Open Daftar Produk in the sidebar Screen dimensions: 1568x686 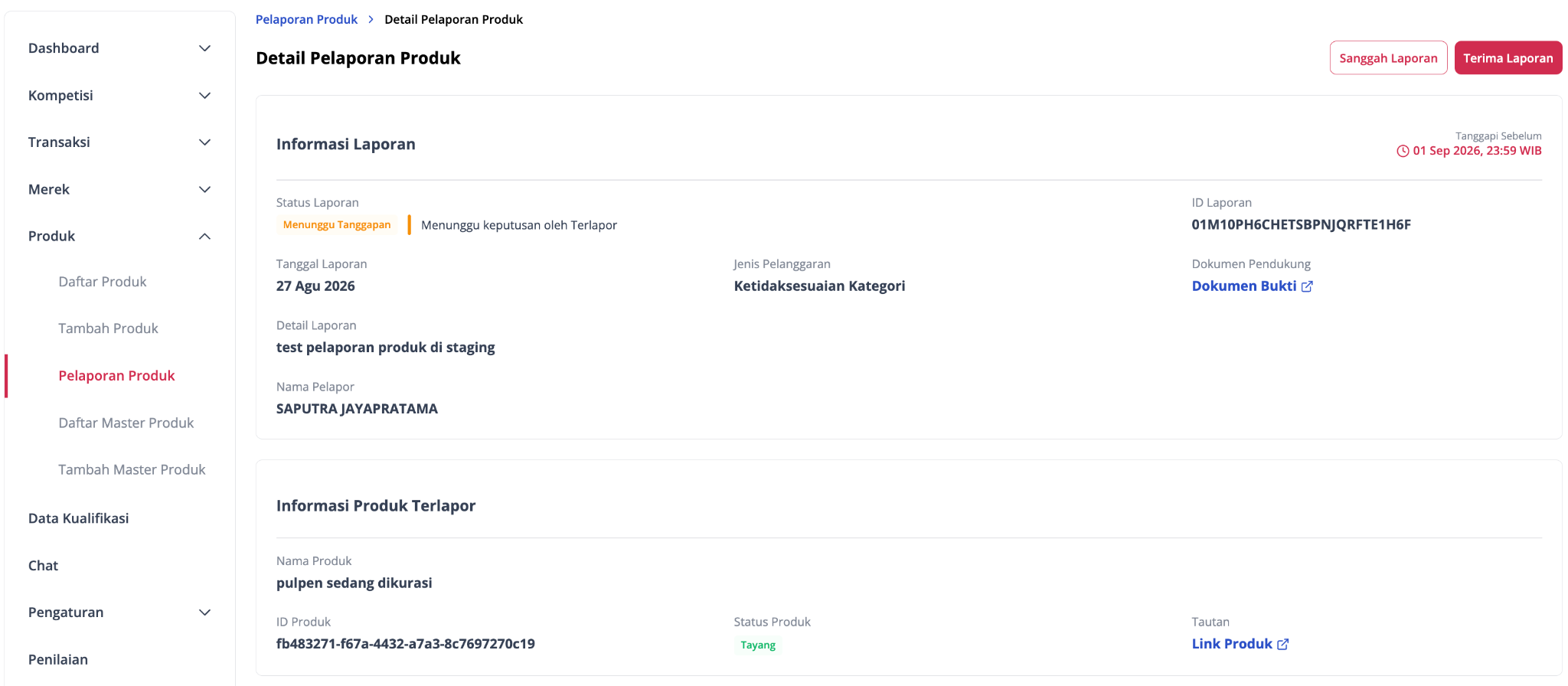point(103,282)
